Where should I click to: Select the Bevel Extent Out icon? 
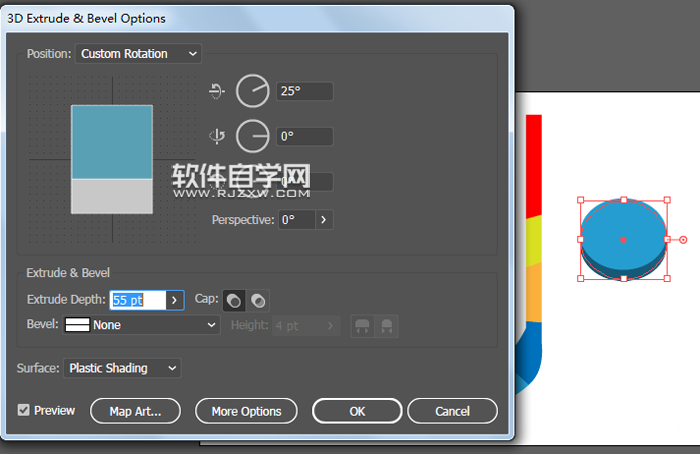coord(362,326)
